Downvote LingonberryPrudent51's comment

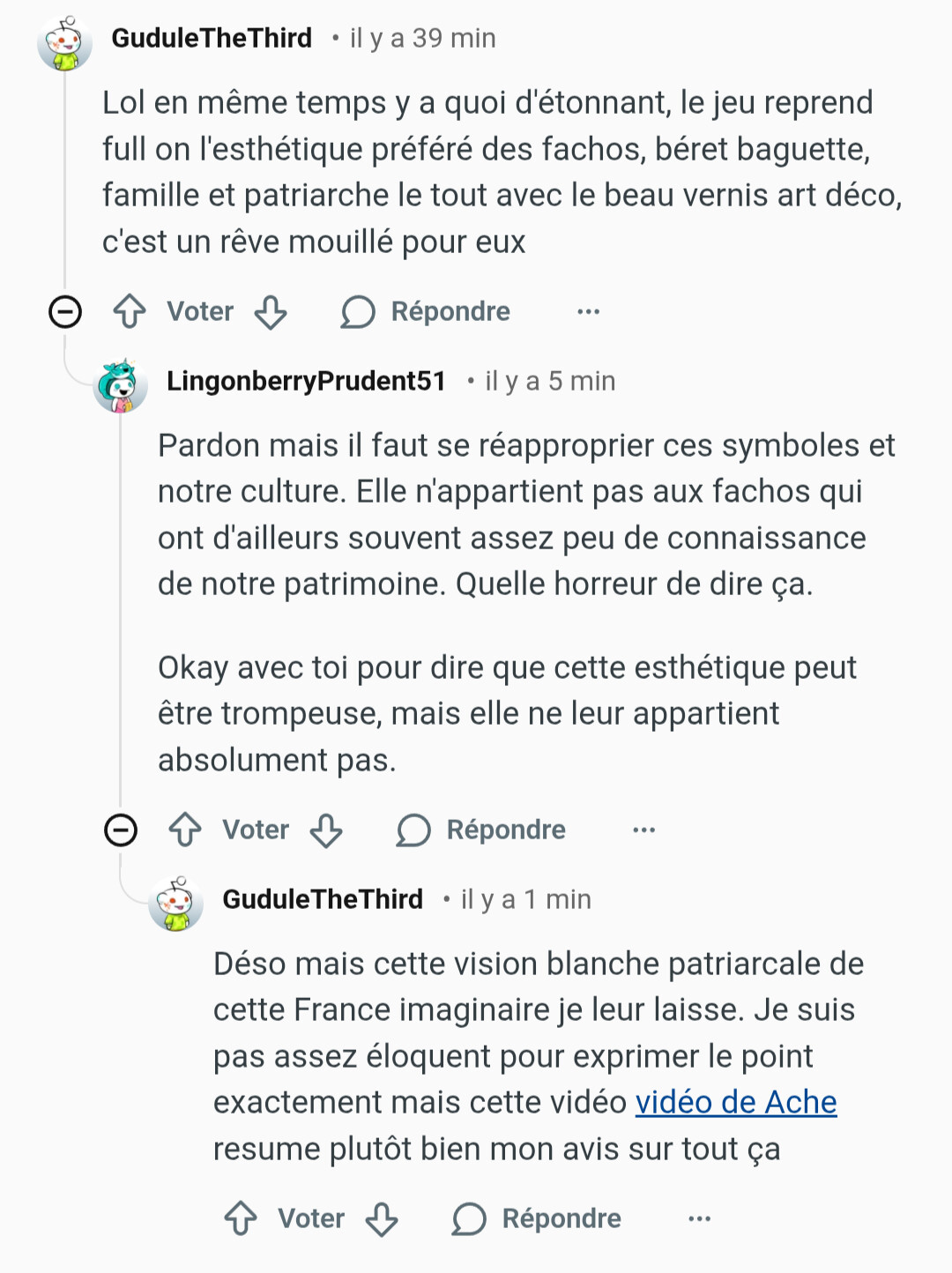pyautogui.click(x=326, y=830)
